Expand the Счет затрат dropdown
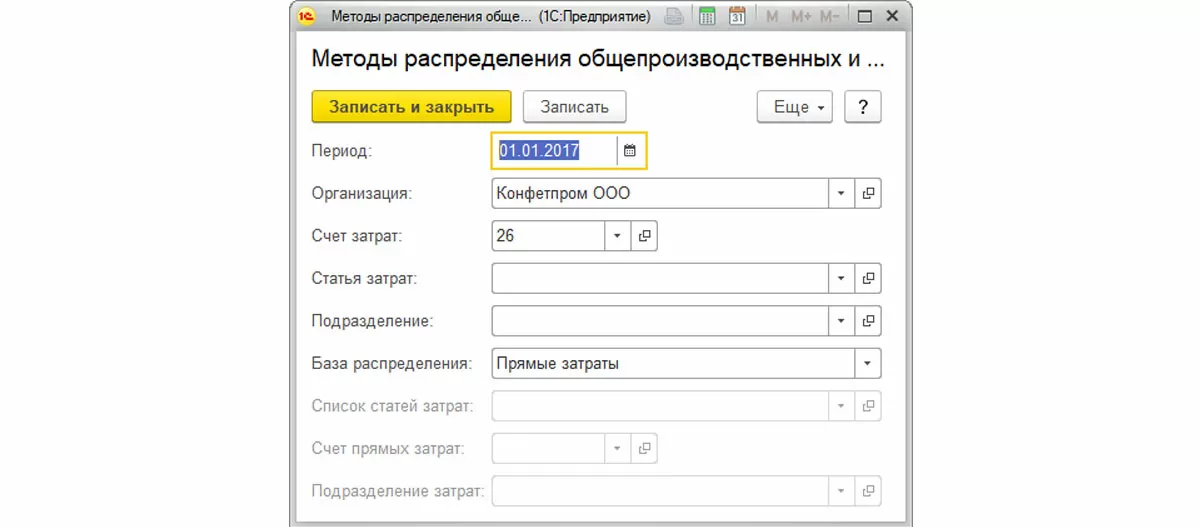Viewport: 1200px width, 527px height. (617, 236)
